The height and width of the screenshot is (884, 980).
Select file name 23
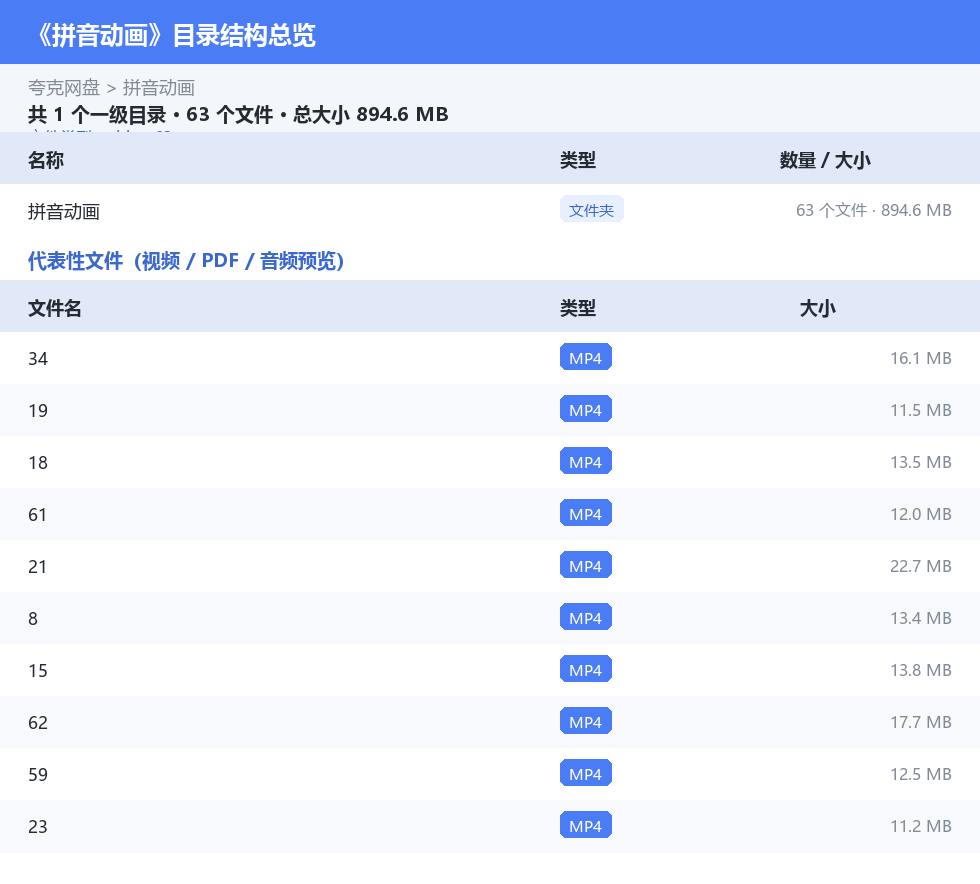[x=38, y=826]
